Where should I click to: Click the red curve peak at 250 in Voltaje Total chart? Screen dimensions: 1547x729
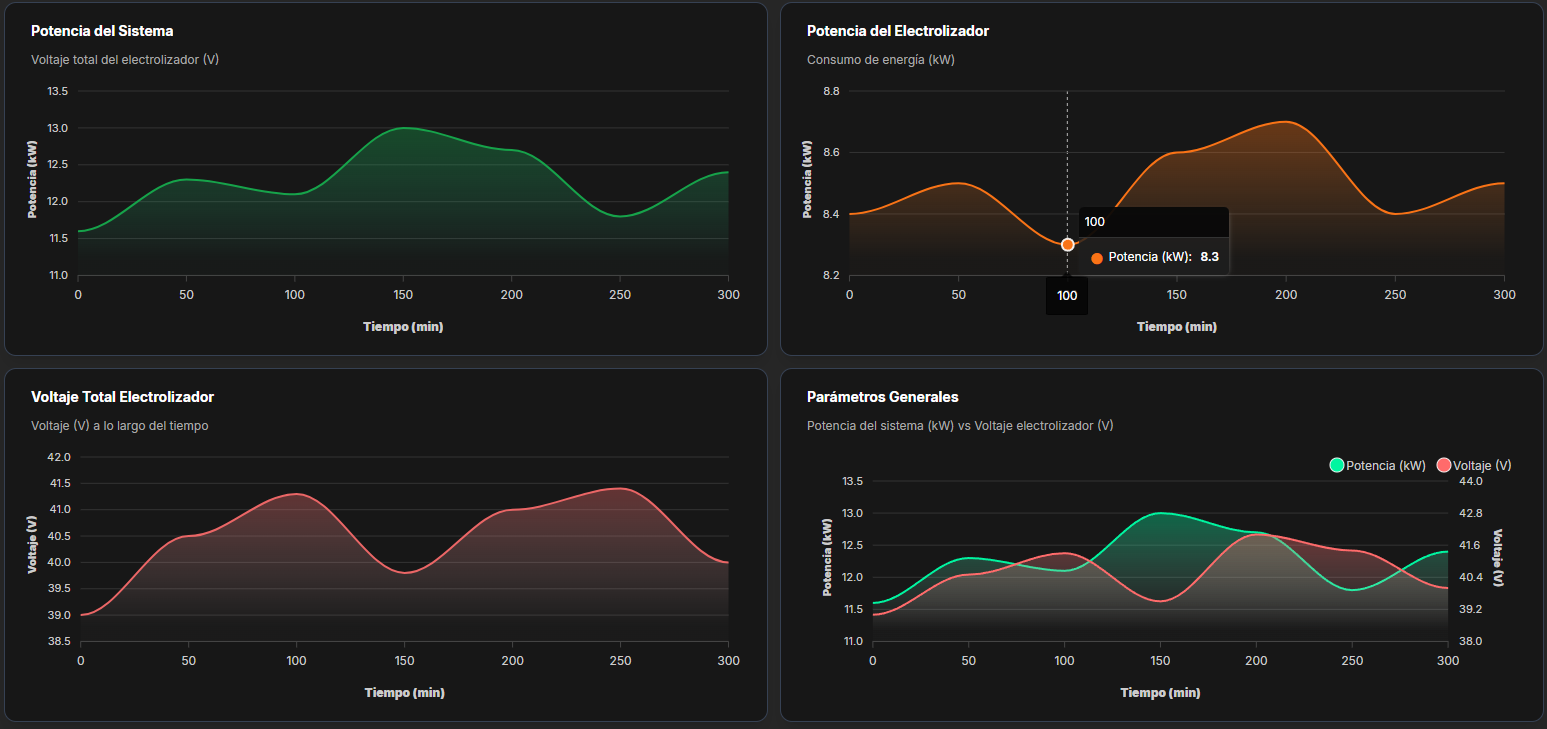tap(620, 488)
